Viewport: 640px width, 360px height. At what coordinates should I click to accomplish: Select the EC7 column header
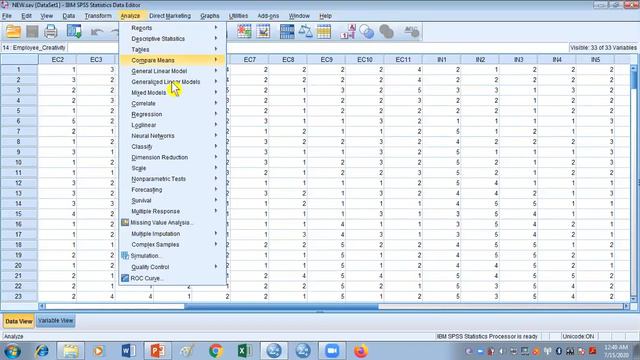pos(250,60)
